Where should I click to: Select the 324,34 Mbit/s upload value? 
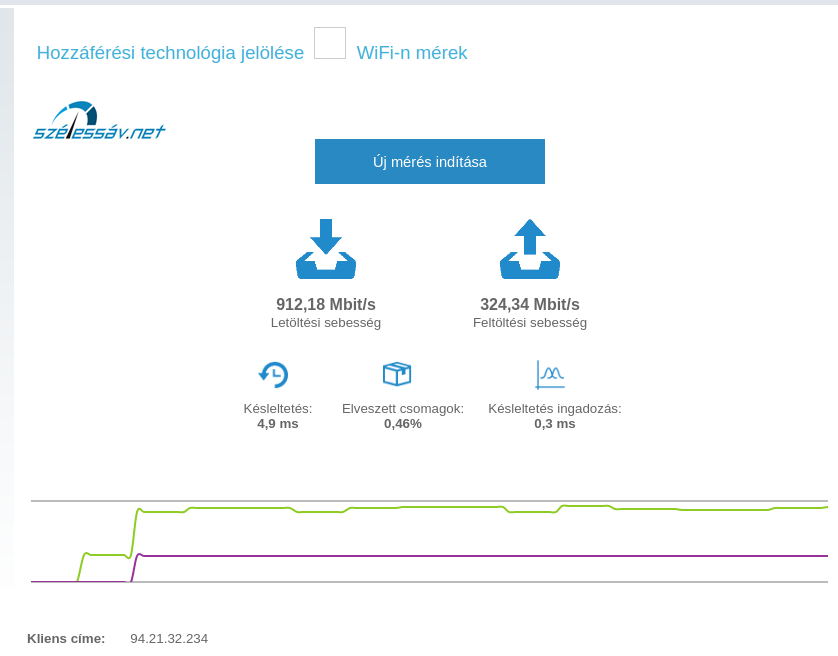point(530,304)
